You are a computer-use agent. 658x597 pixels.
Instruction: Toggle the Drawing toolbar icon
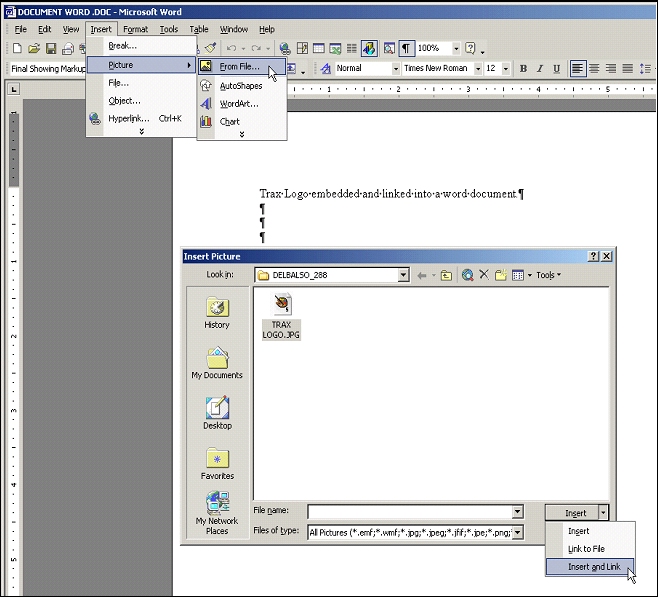click(369, 48)
